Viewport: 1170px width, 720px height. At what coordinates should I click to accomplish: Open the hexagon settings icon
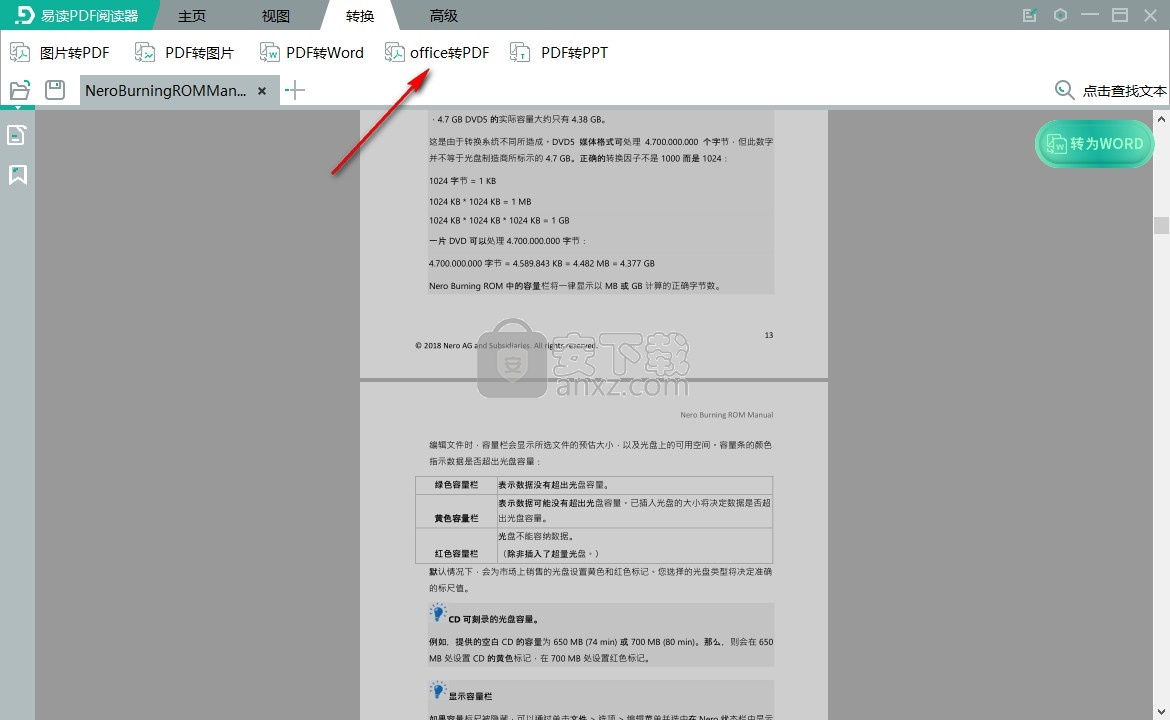pos(1060,15)
